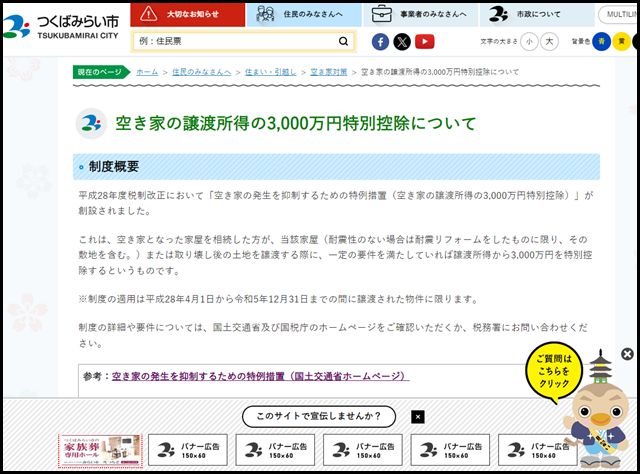
Task: Set text size to small (小)
Action: (529, 42)
